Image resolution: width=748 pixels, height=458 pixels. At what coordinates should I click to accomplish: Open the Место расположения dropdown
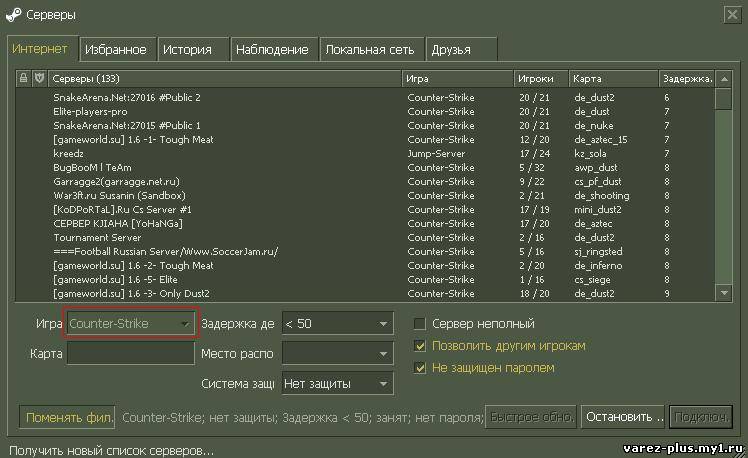337,354
